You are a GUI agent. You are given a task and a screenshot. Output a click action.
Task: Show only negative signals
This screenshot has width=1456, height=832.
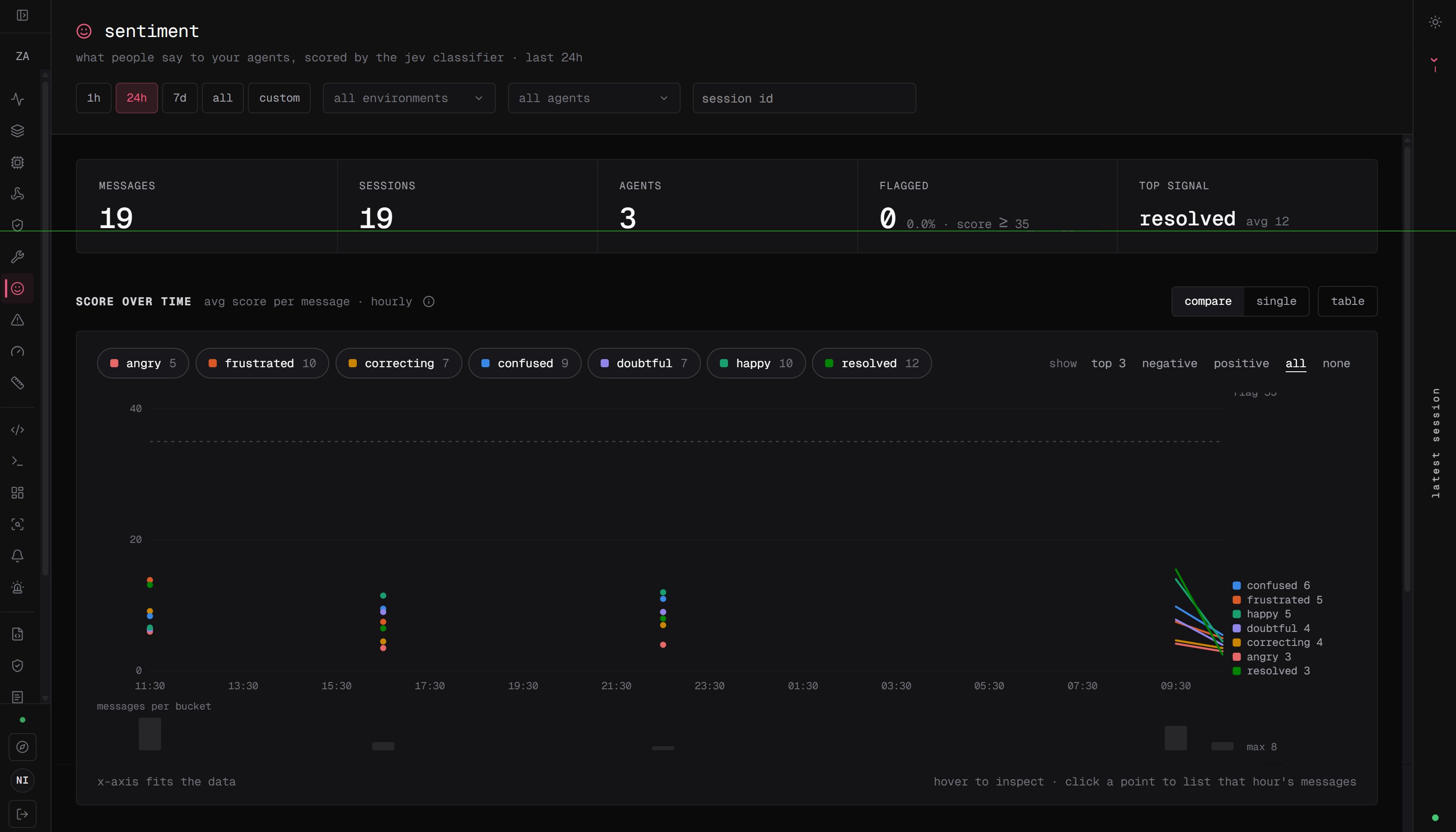click(1169, 364)
